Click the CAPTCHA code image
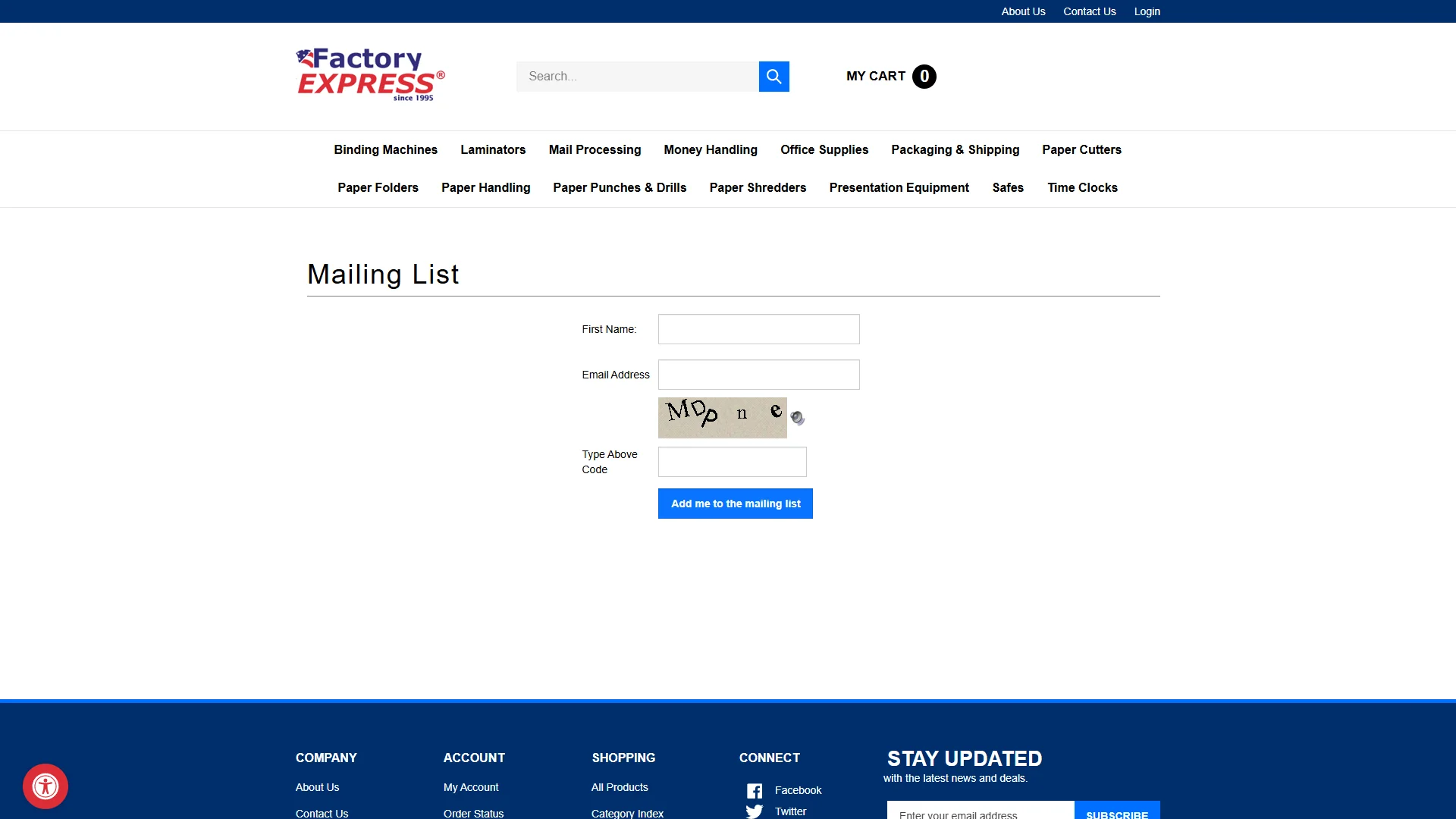 click(722, 418)
